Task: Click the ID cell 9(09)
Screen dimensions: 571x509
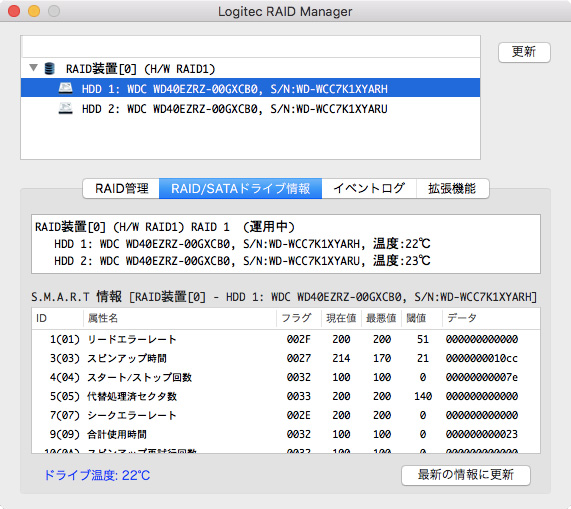Action: pos(65,434)
